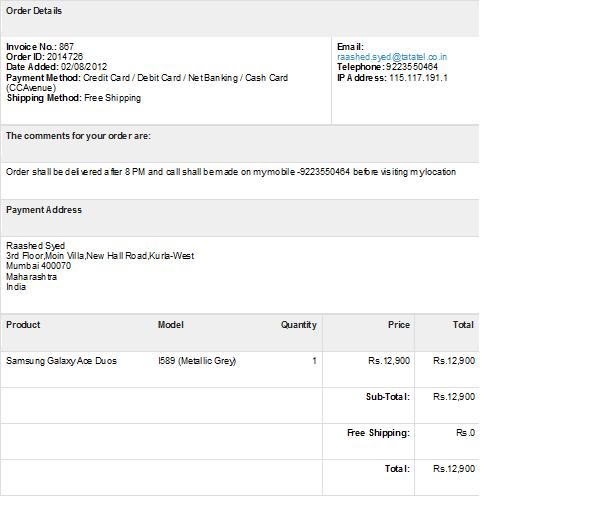
Task: Select the IP Address 115.117.191.1
Action: pyautogui.click(x=418, y=78)
